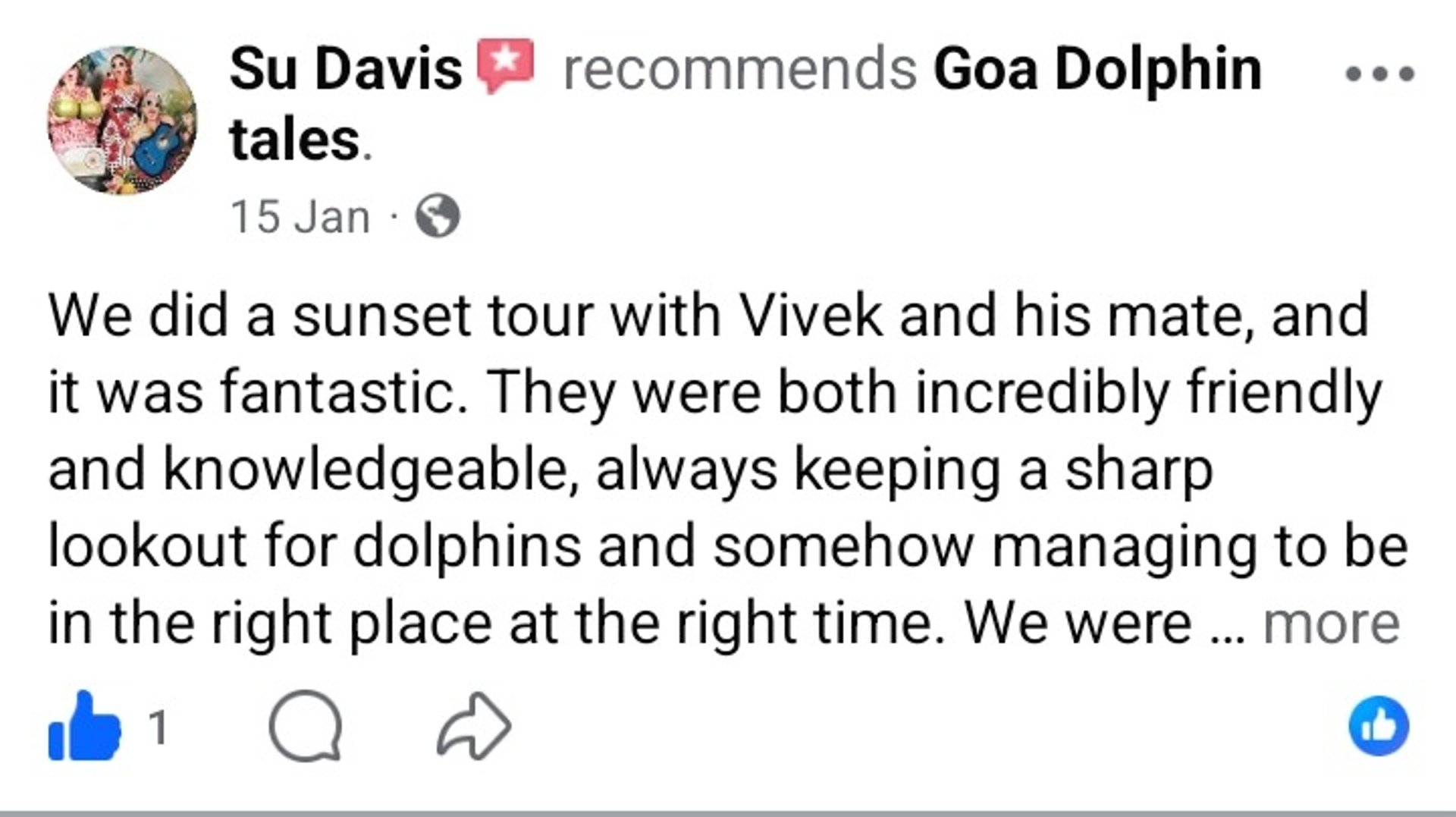Open Su Davis's profile picture
1456x817 pixels.
pos(123,119)
